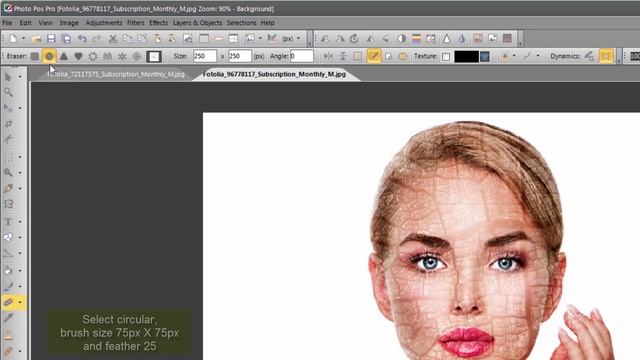Image resolution: width=640 pixels, height=360 pixels.
Task: Select the gear-shaped eraser brush
Action: [x=93, y=56]
